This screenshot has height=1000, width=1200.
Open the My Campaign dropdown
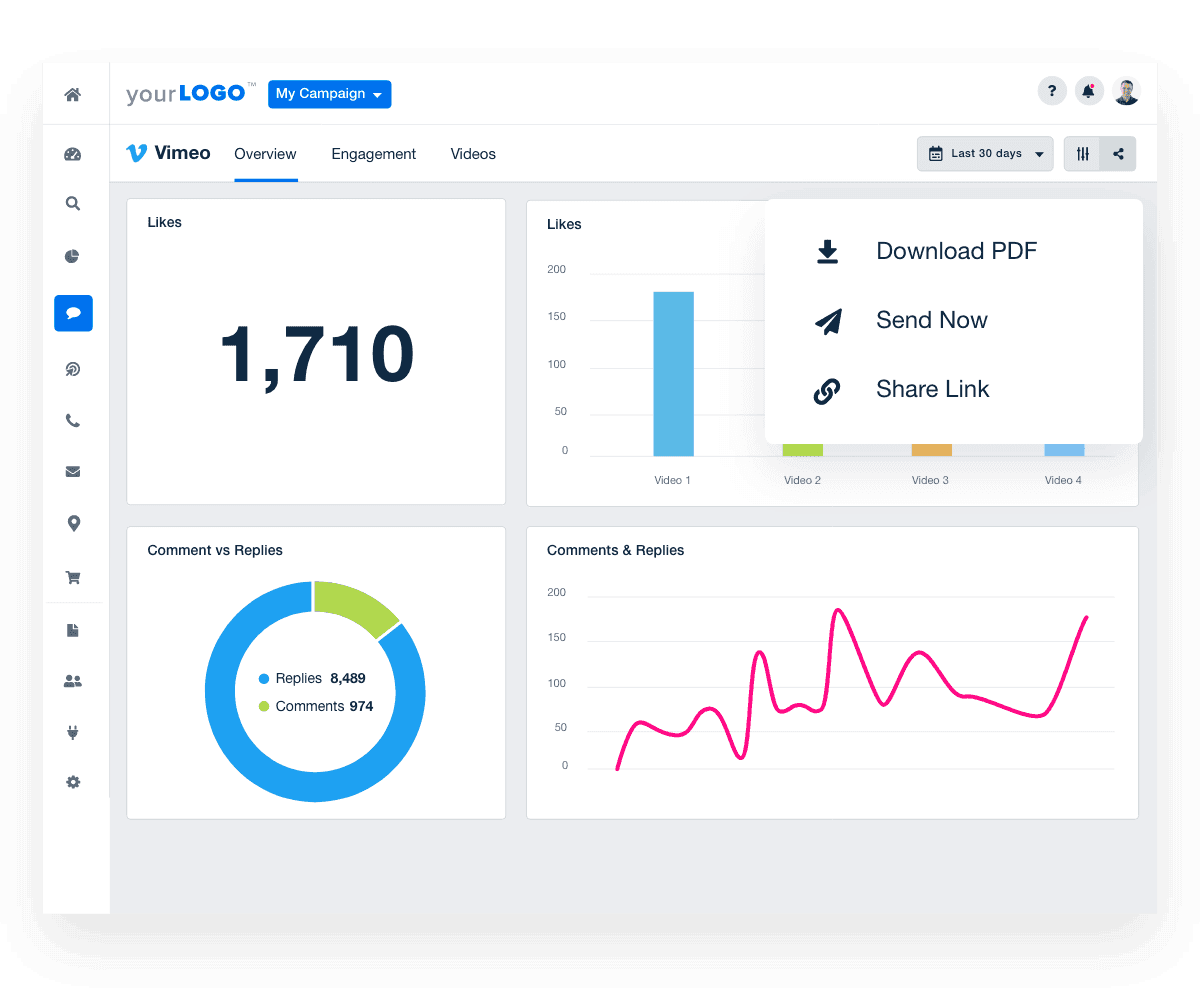point(329,94)
